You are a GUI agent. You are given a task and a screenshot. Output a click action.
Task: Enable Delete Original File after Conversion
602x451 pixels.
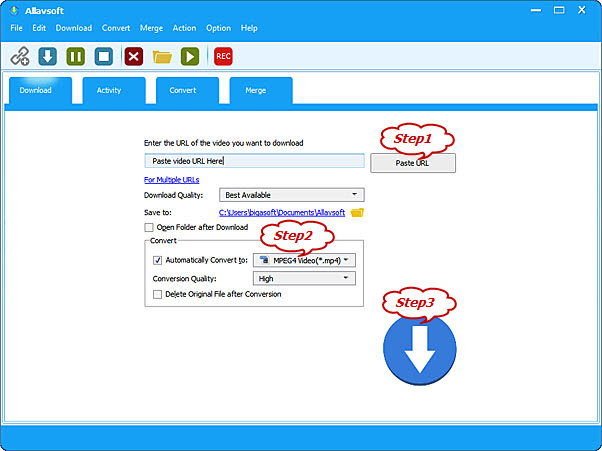[157, 294]
